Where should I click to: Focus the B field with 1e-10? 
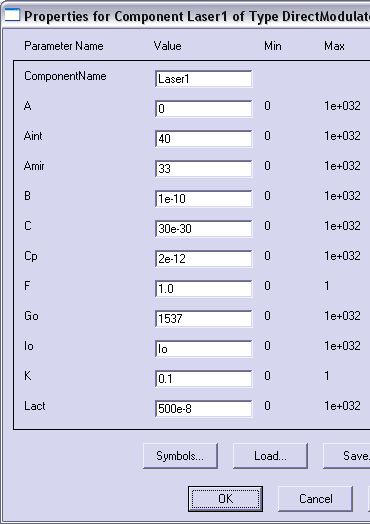coord(204,199)
